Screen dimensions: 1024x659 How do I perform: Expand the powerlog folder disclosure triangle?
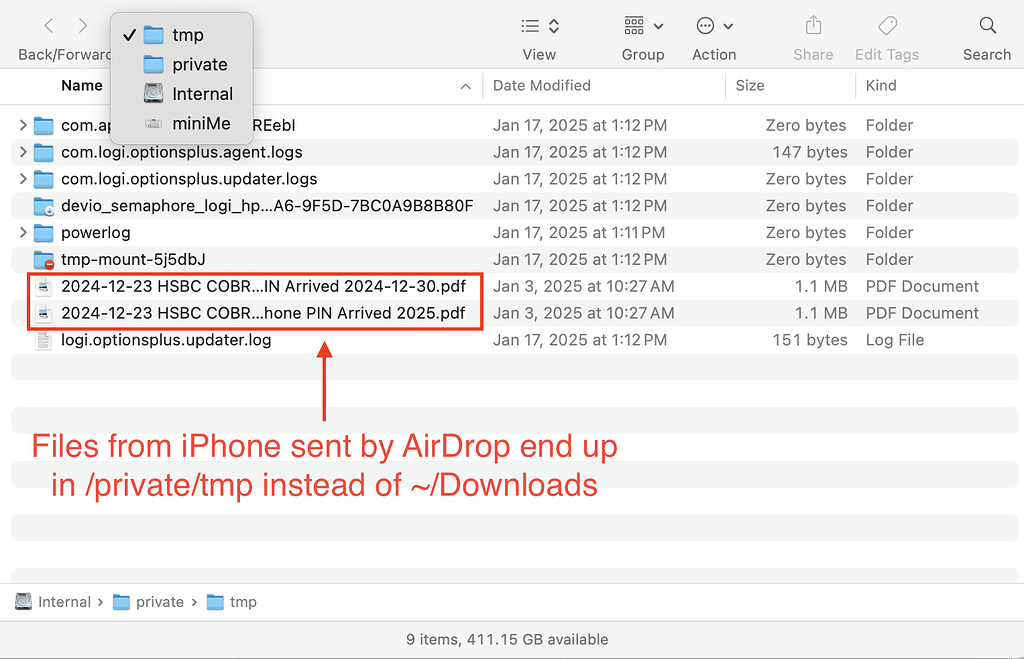(23, 233)
